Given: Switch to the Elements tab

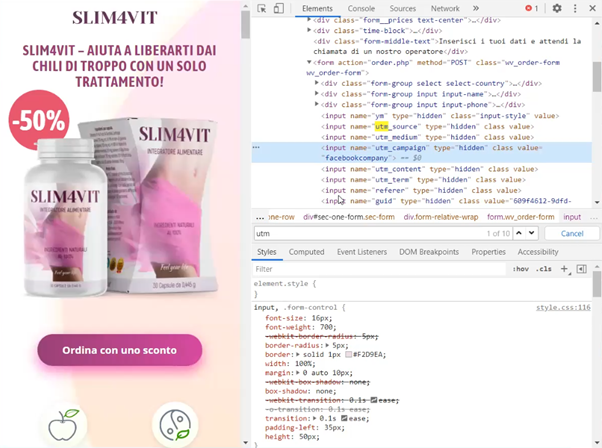Looking at the screenshot, I should click(317, 8).
